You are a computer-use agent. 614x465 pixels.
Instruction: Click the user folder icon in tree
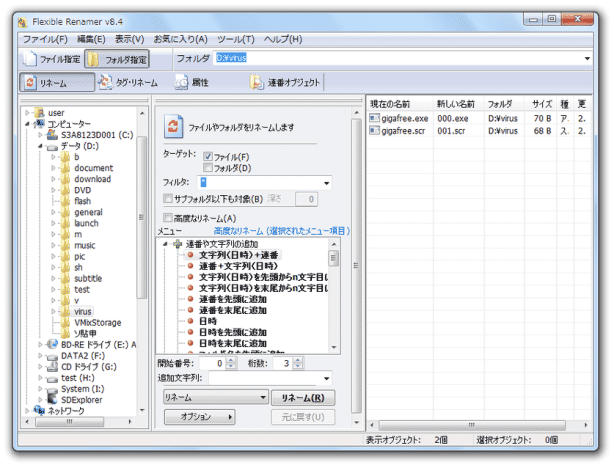(39, 113)
